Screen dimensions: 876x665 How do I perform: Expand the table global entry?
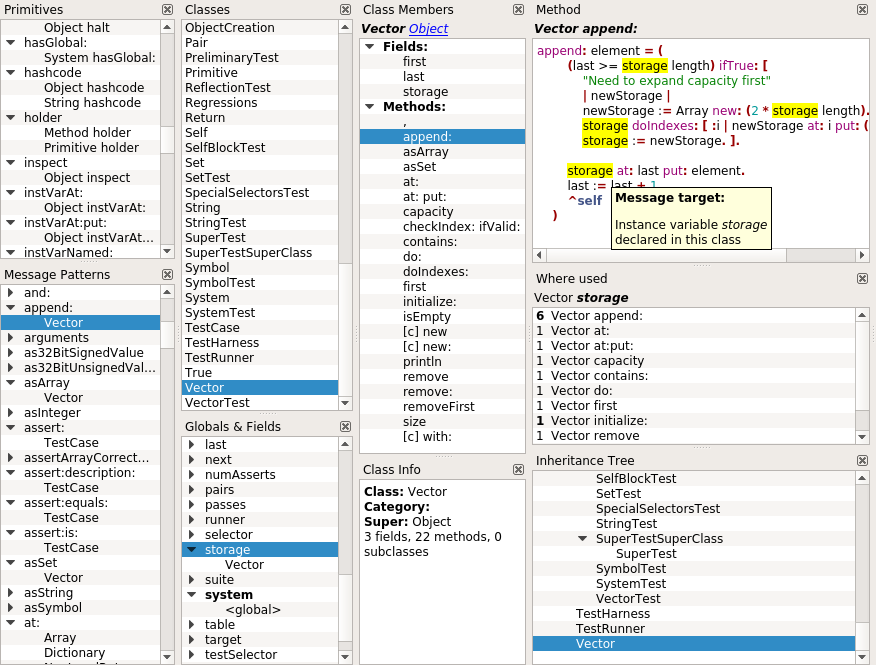(x=192, y=624)
